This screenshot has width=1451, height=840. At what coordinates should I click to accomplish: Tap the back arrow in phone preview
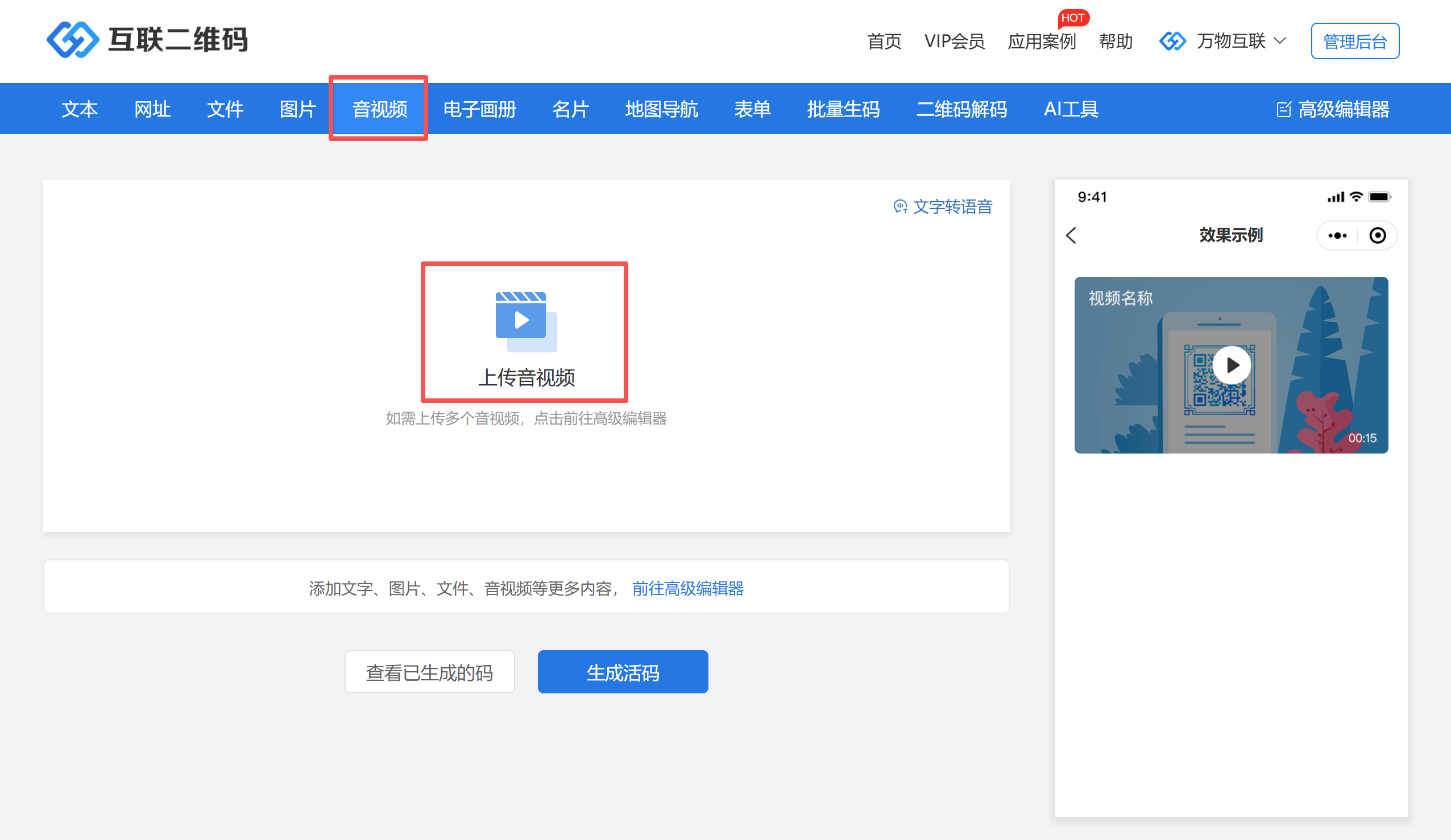[1071, 235]
